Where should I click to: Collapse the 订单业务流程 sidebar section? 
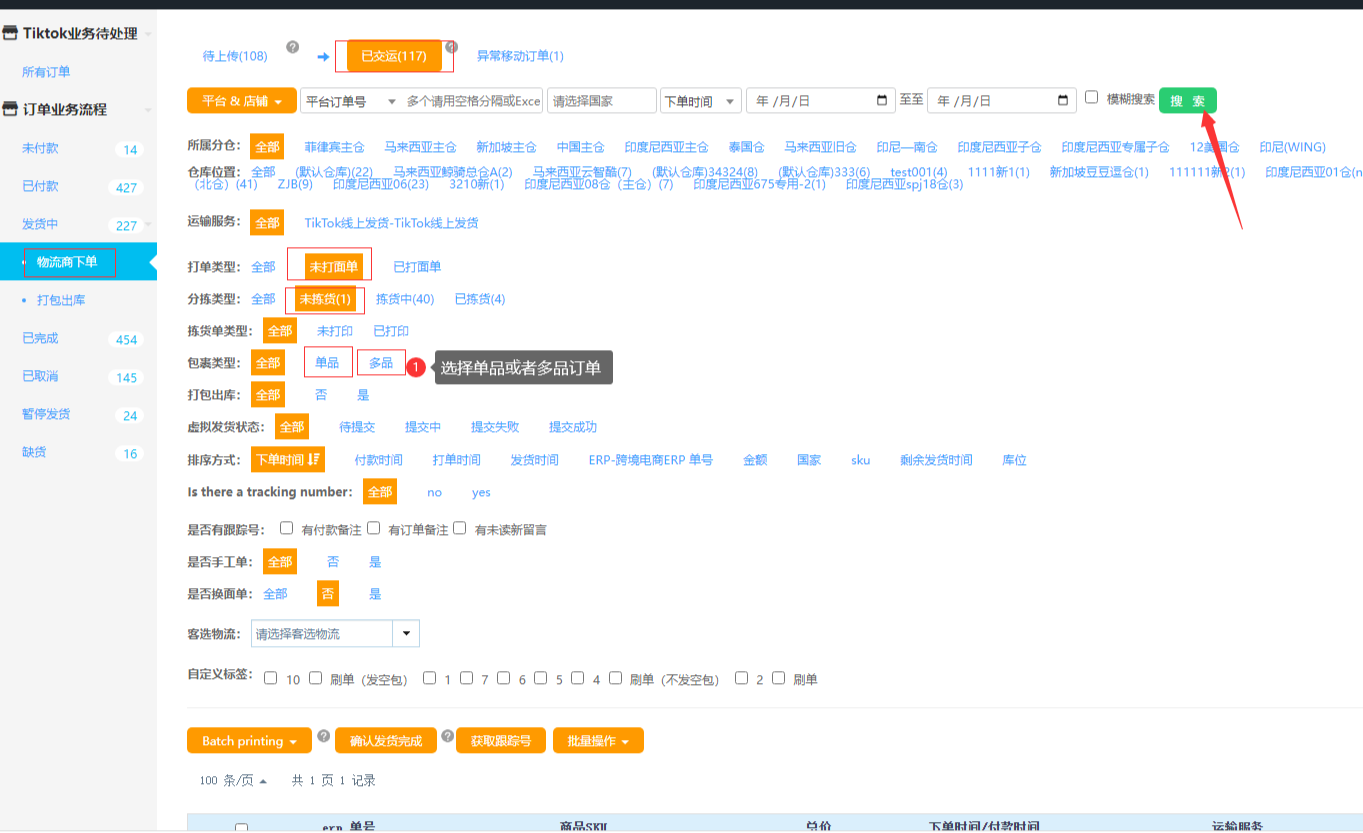click(x=148, y=110)
